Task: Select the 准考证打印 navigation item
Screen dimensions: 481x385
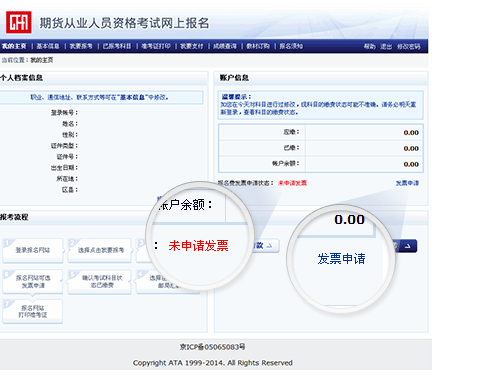Action: point(156,46)
